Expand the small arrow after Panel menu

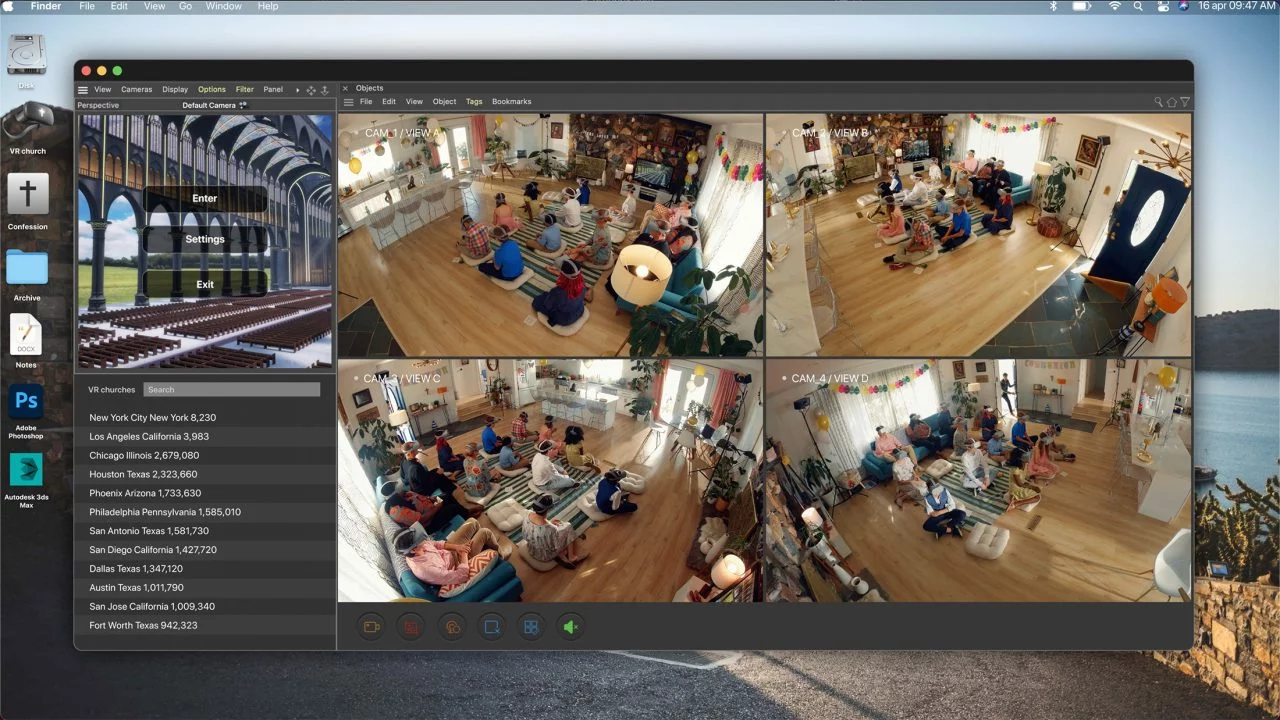tap(297, 90)
